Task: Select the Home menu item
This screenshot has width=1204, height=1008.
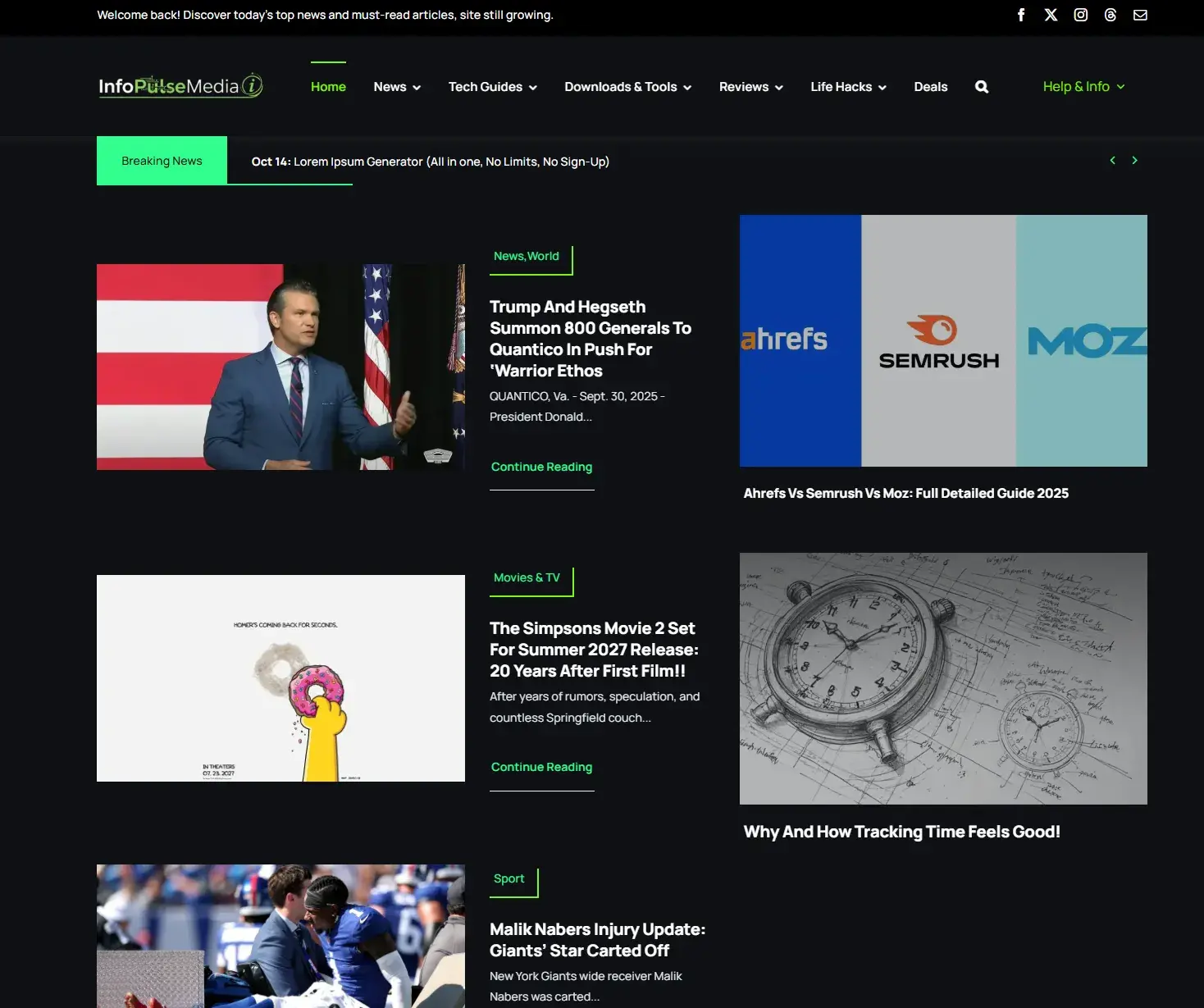Action: (328, 86)
